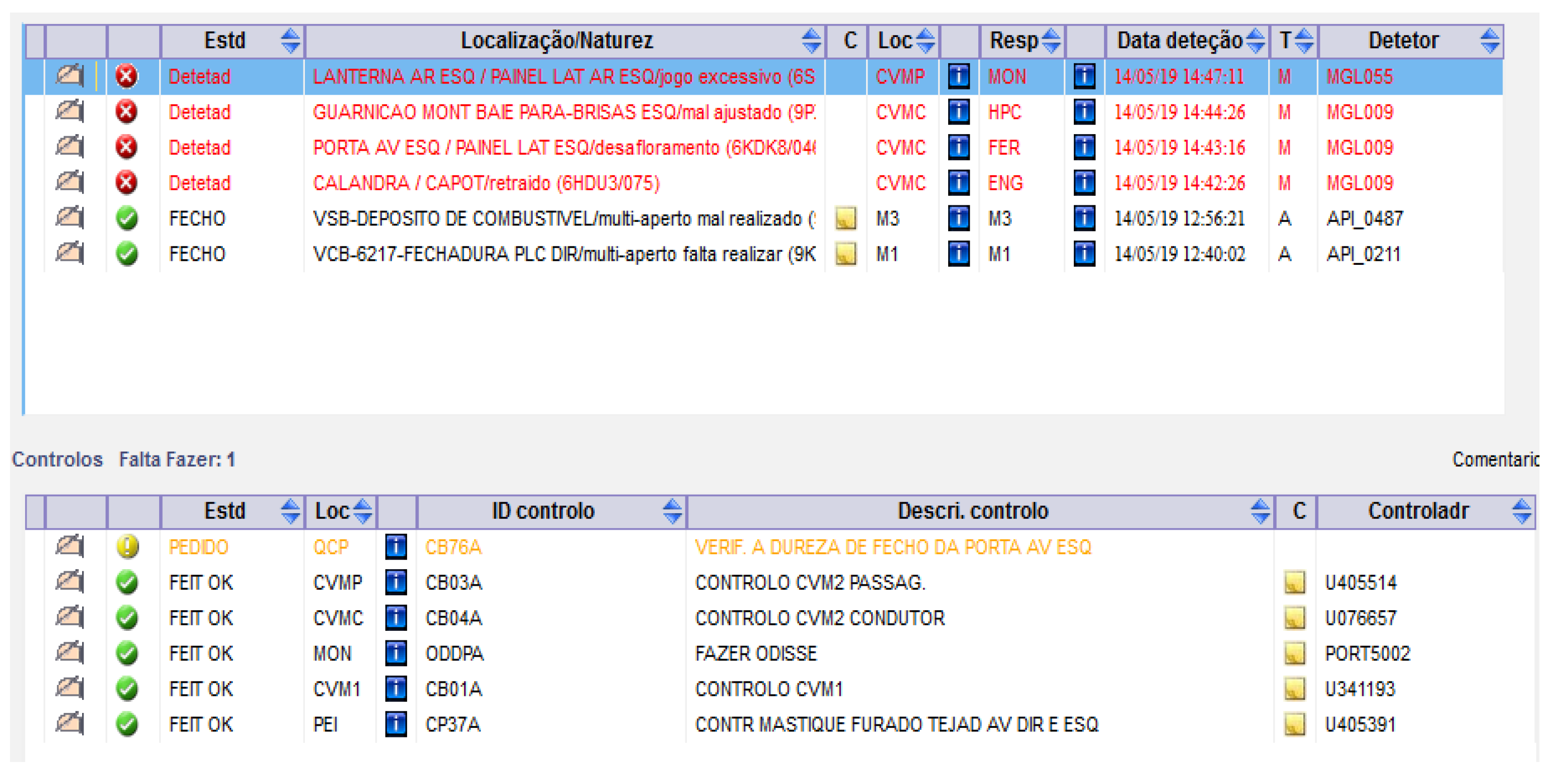This screenshot has height=784, width=1558.
Task: Open blue info icon for control CB04A
Action: point(396,618)
